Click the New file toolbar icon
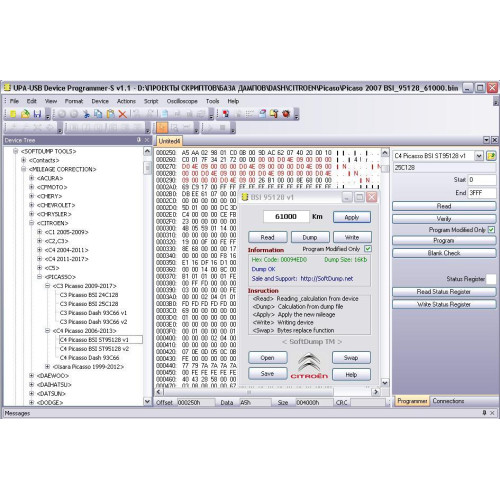500x500 pixels. [x=13, y=114]
